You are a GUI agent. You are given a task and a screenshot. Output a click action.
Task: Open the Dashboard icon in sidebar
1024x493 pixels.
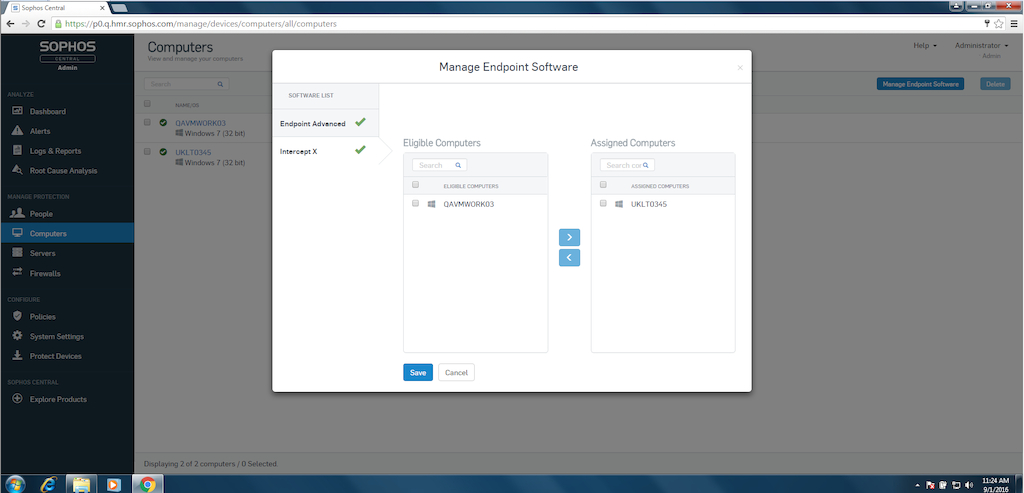click(x=18, y=111)
